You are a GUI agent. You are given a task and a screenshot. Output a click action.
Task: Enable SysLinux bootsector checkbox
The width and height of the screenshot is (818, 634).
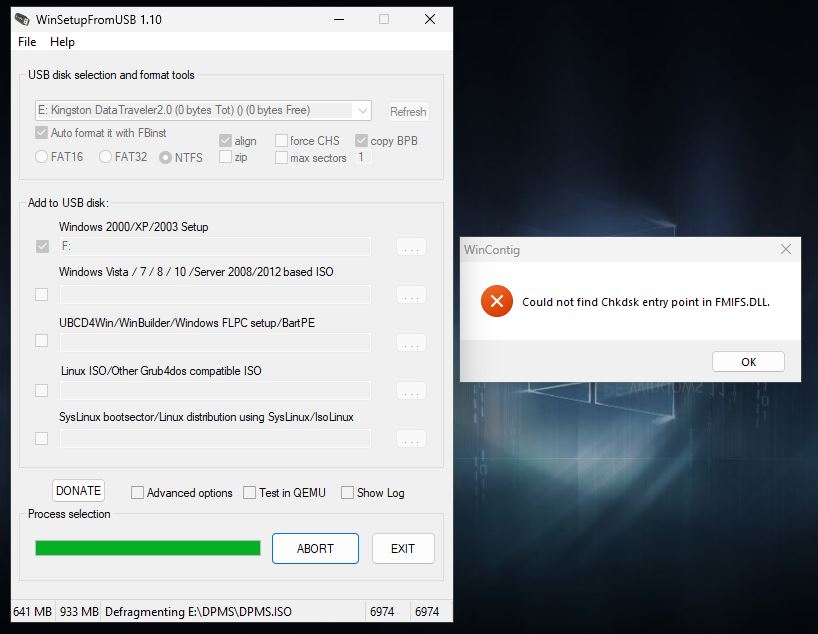pos(41,438)
